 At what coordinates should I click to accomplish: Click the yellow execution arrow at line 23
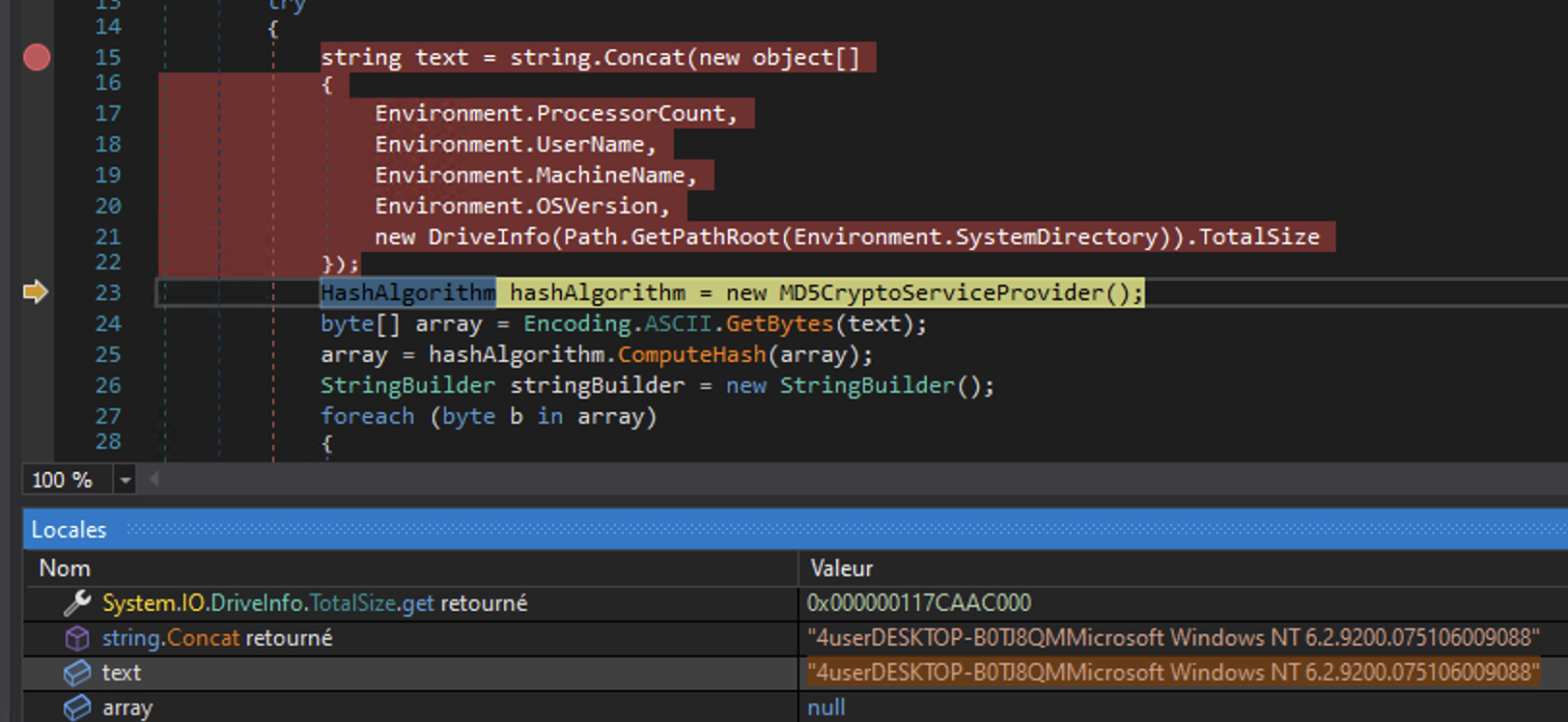(36, 292)
